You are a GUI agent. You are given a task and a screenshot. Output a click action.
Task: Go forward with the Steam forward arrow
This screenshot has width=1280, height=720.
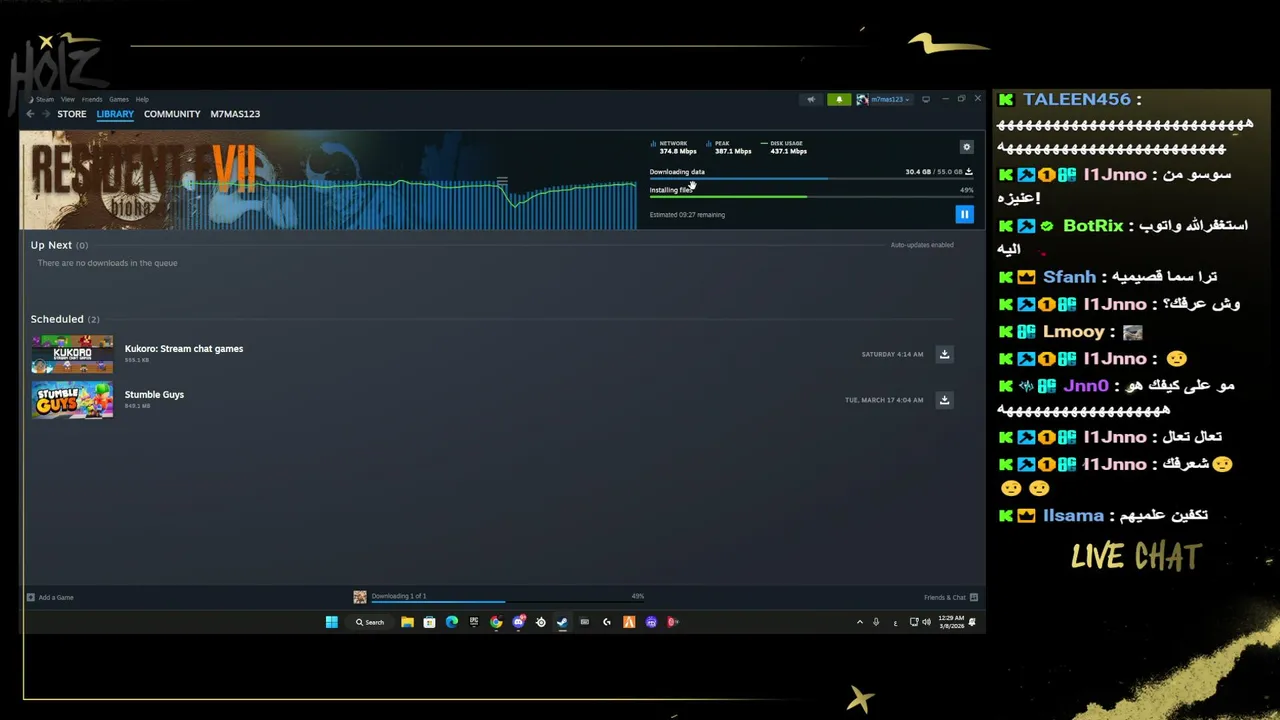[x=45, y=114]
